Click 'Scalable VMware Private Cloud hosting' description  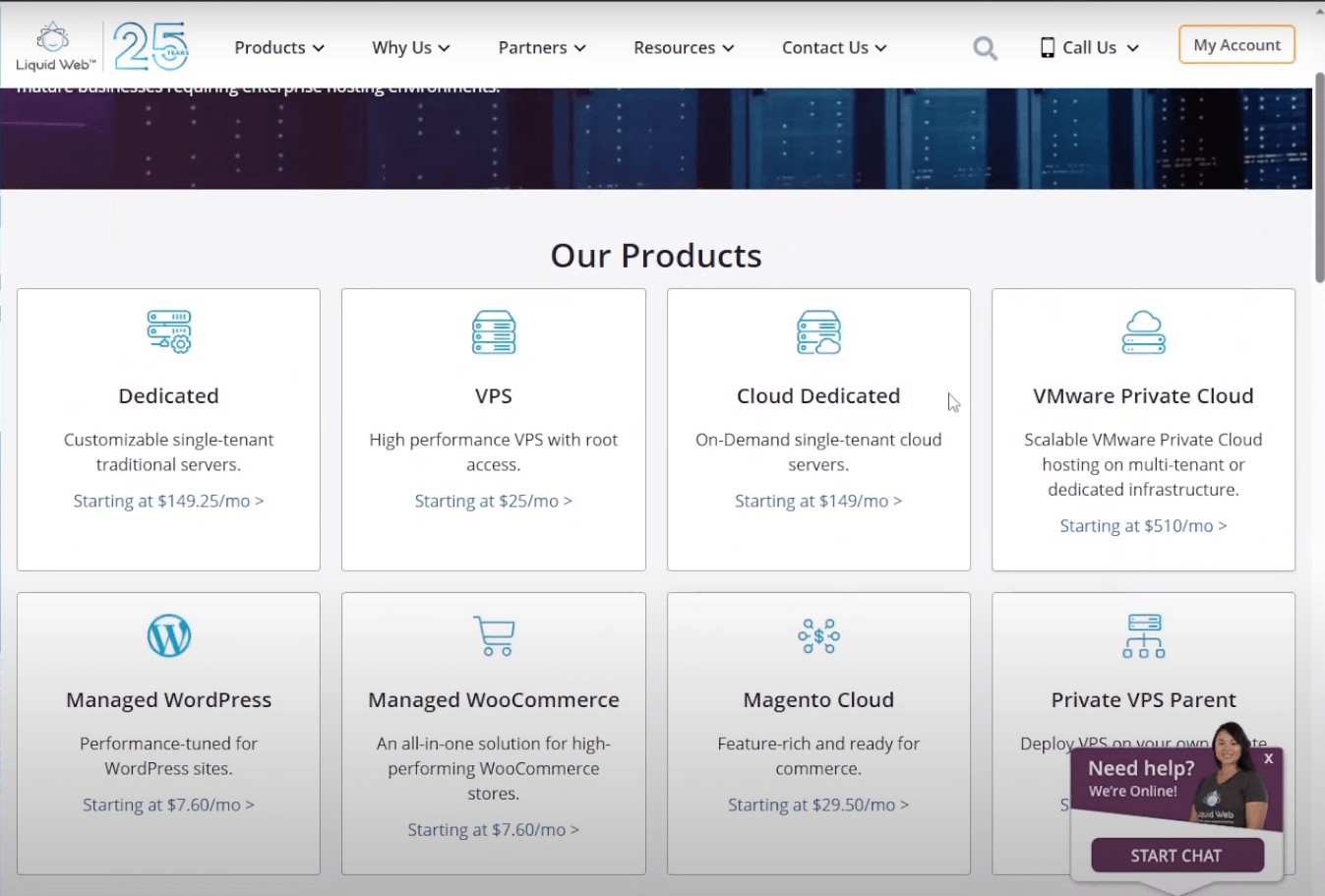1143,464
